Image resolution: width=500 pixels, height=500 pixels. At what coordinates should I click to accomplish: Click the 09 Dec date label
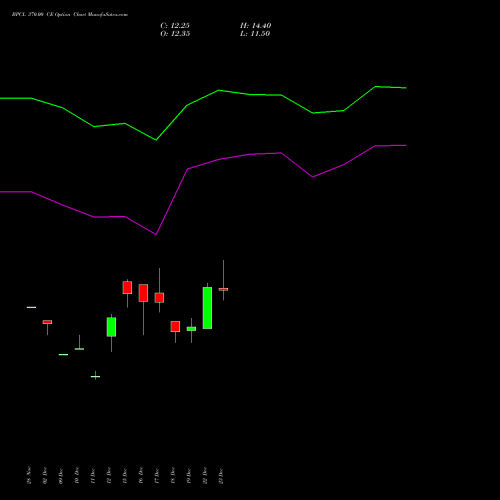pos(61,475)
